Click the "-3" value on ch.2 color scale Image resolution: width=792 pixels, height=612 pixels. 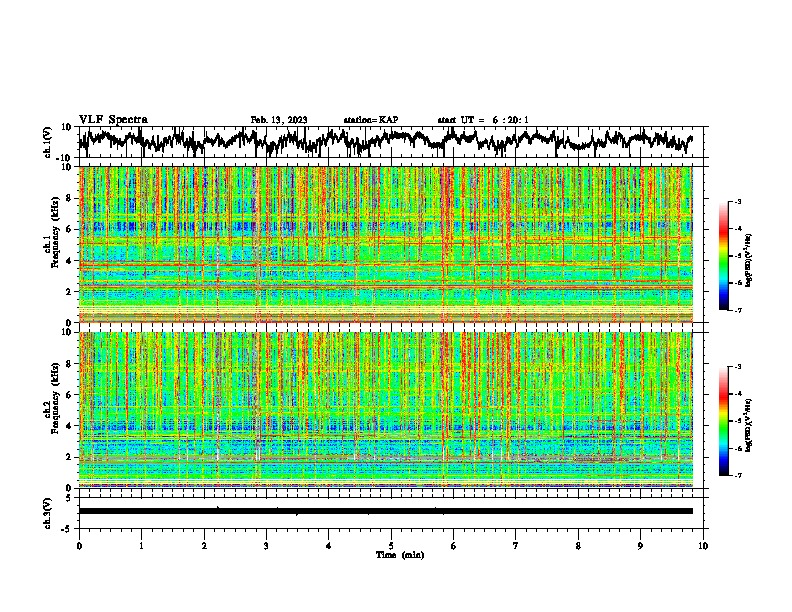point(738,367)
